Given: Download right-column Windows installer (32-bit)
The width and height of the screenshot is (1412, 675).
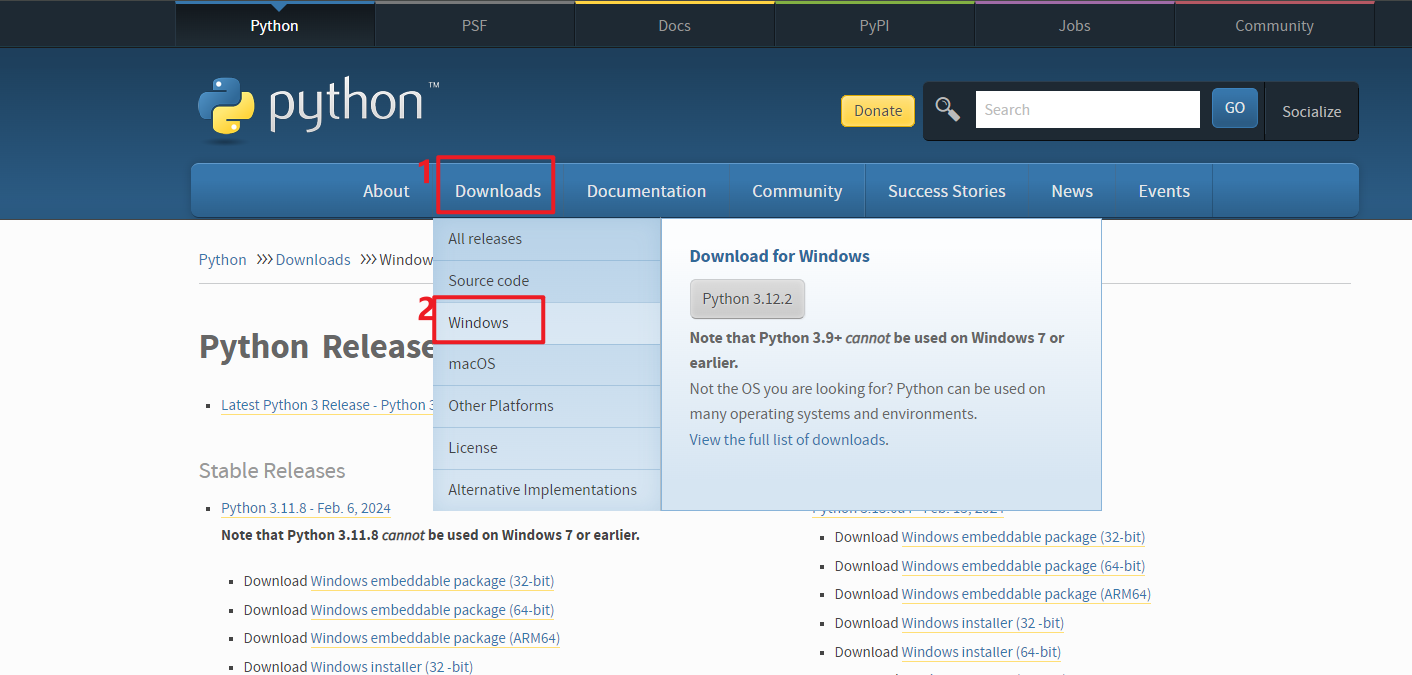Looking at the screenshot, I should pyautogui.click(x=983, y=623).
